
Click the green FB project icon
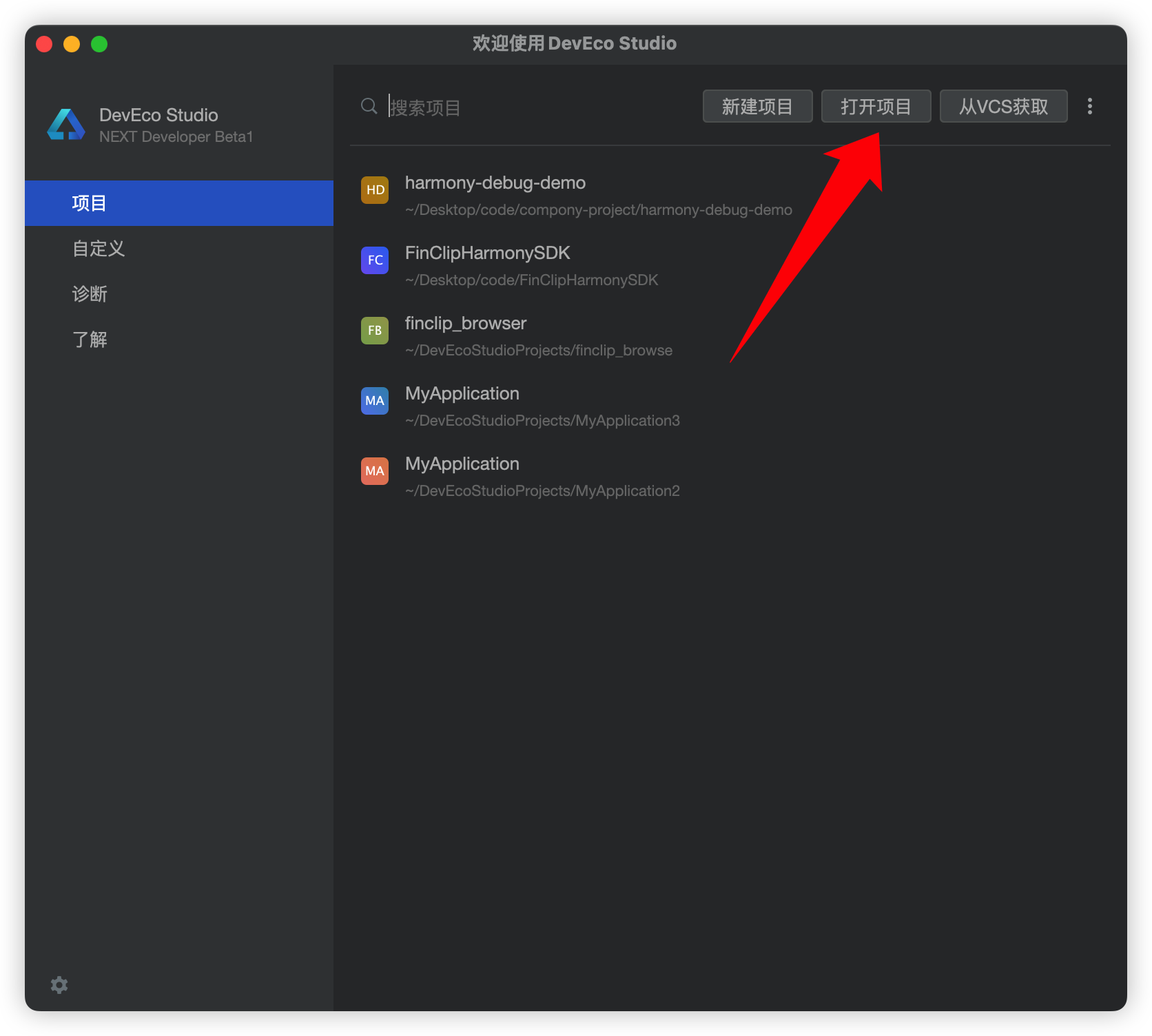click(x=375, y=331)
